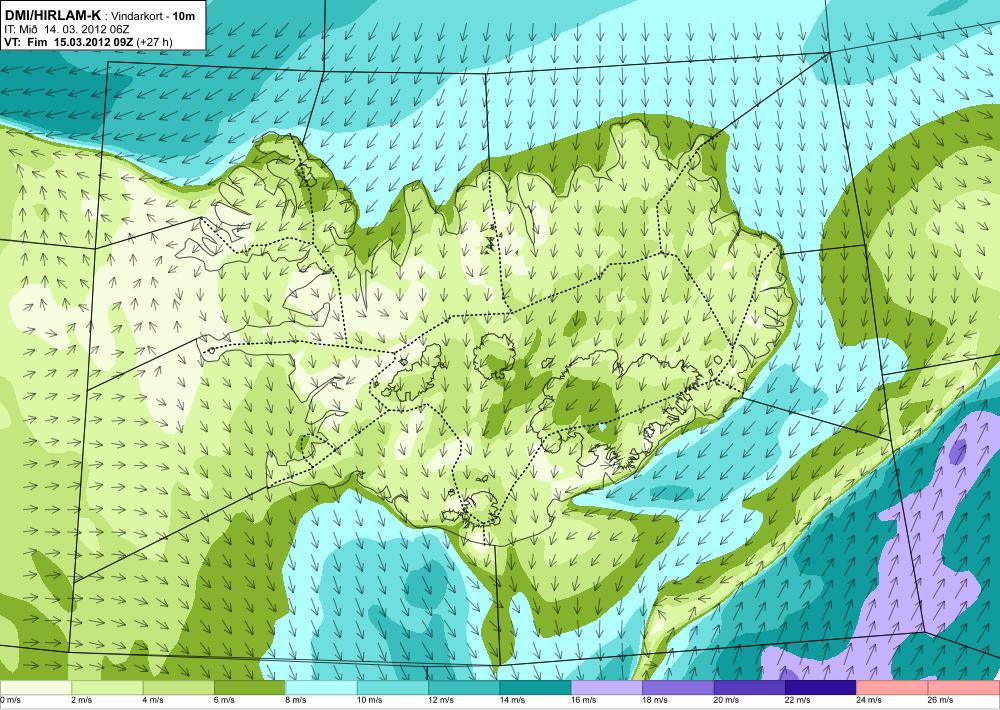Viewport: 1000px width, 710px height.
Task: Choose the 10–12 m/s turquoise legend swatch
Action: 392,688
